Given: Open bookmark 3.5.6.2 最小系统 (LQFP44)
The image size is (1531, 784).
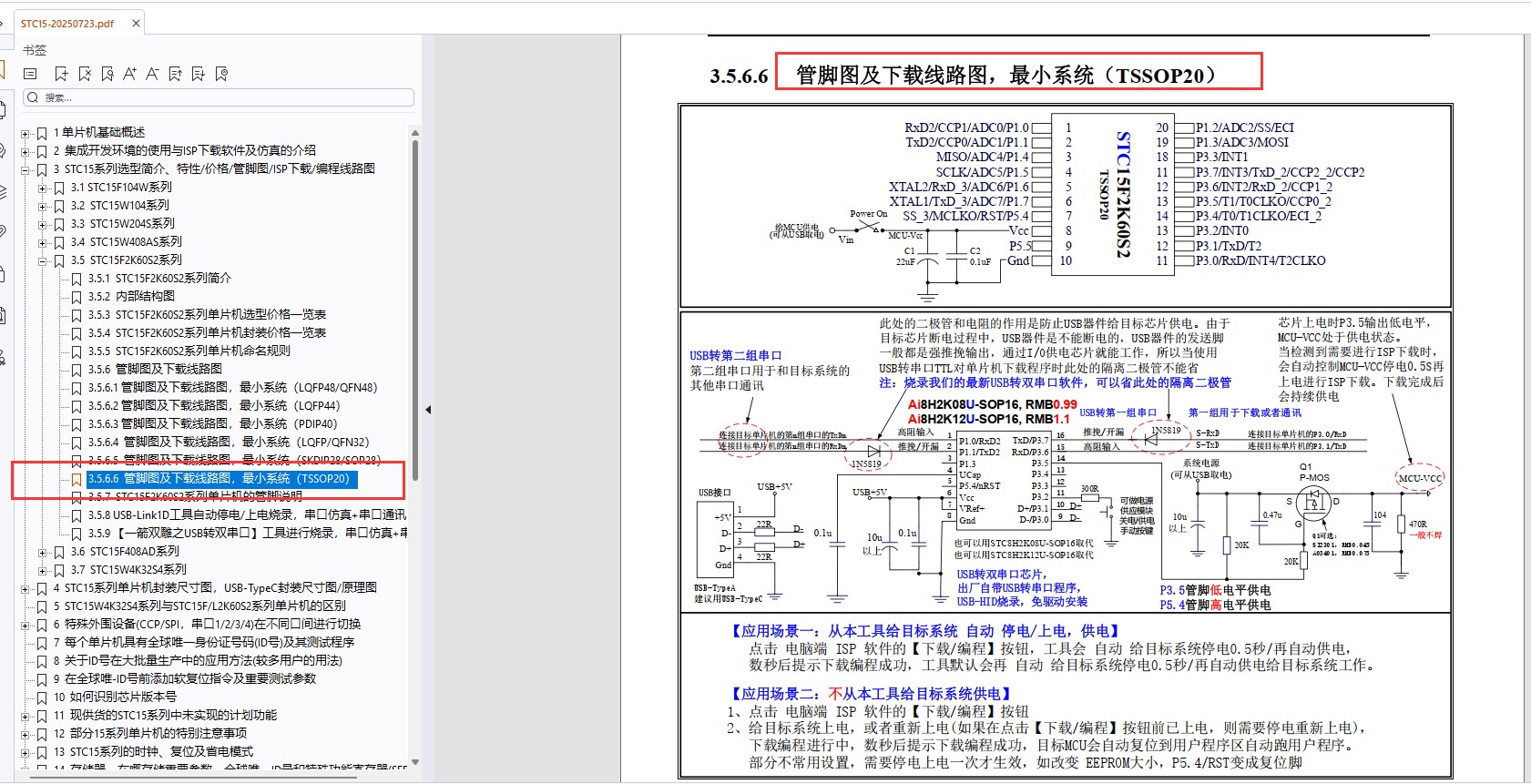Looking at the screenshot, I should [214, 406].
